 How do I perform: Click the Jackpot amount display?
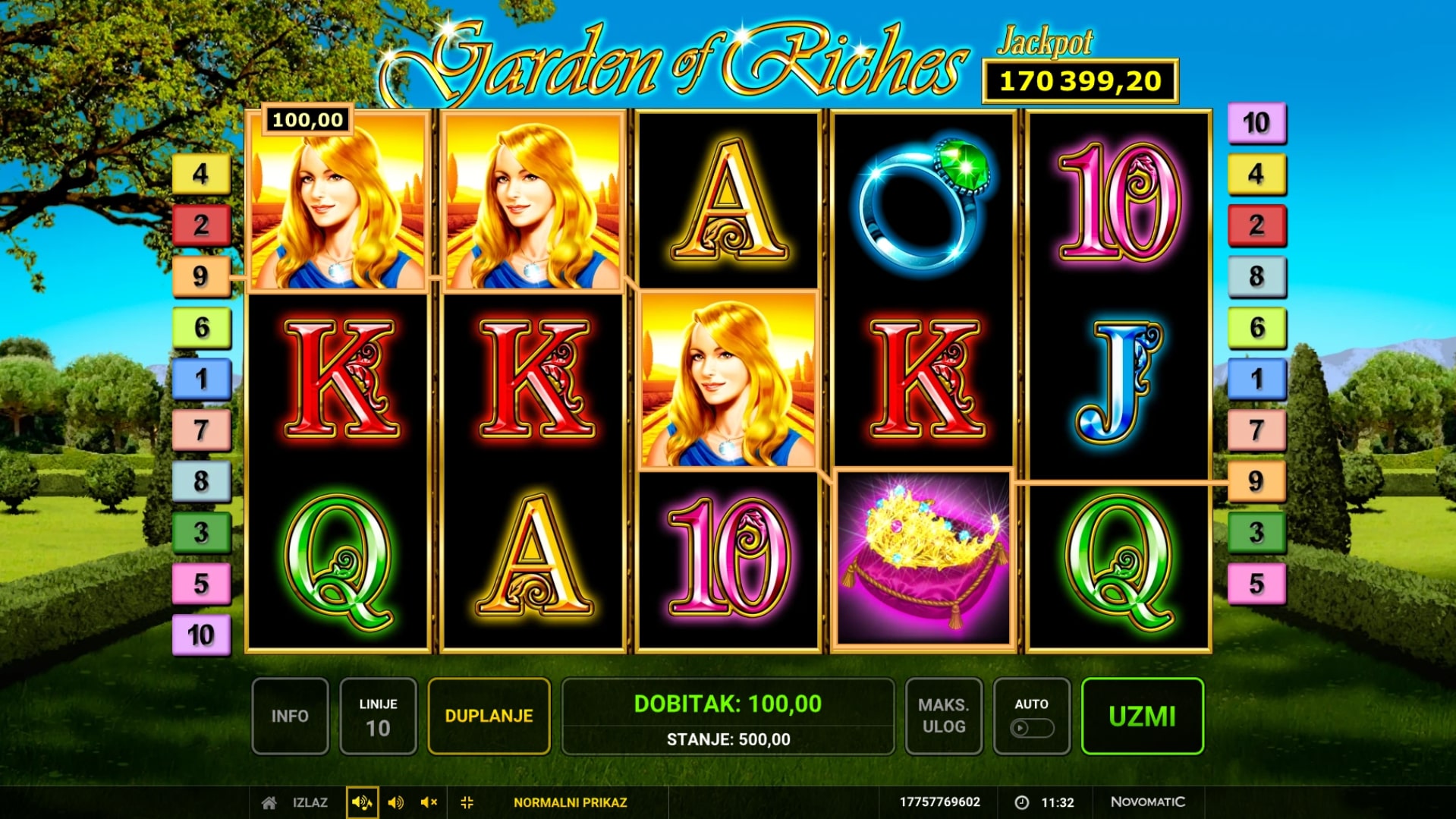[x=1080, y=80]
